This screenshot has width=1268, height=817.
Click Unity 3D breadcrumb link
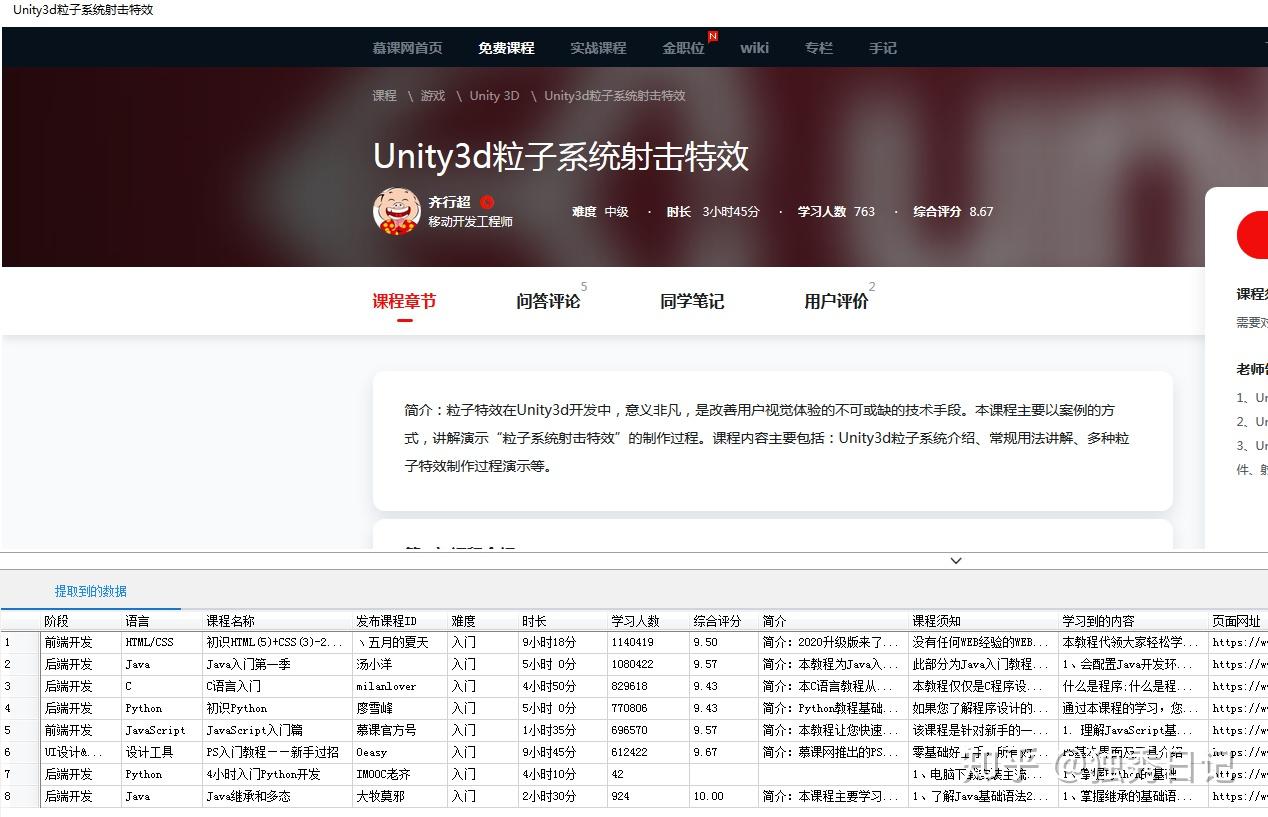(494, 96)
